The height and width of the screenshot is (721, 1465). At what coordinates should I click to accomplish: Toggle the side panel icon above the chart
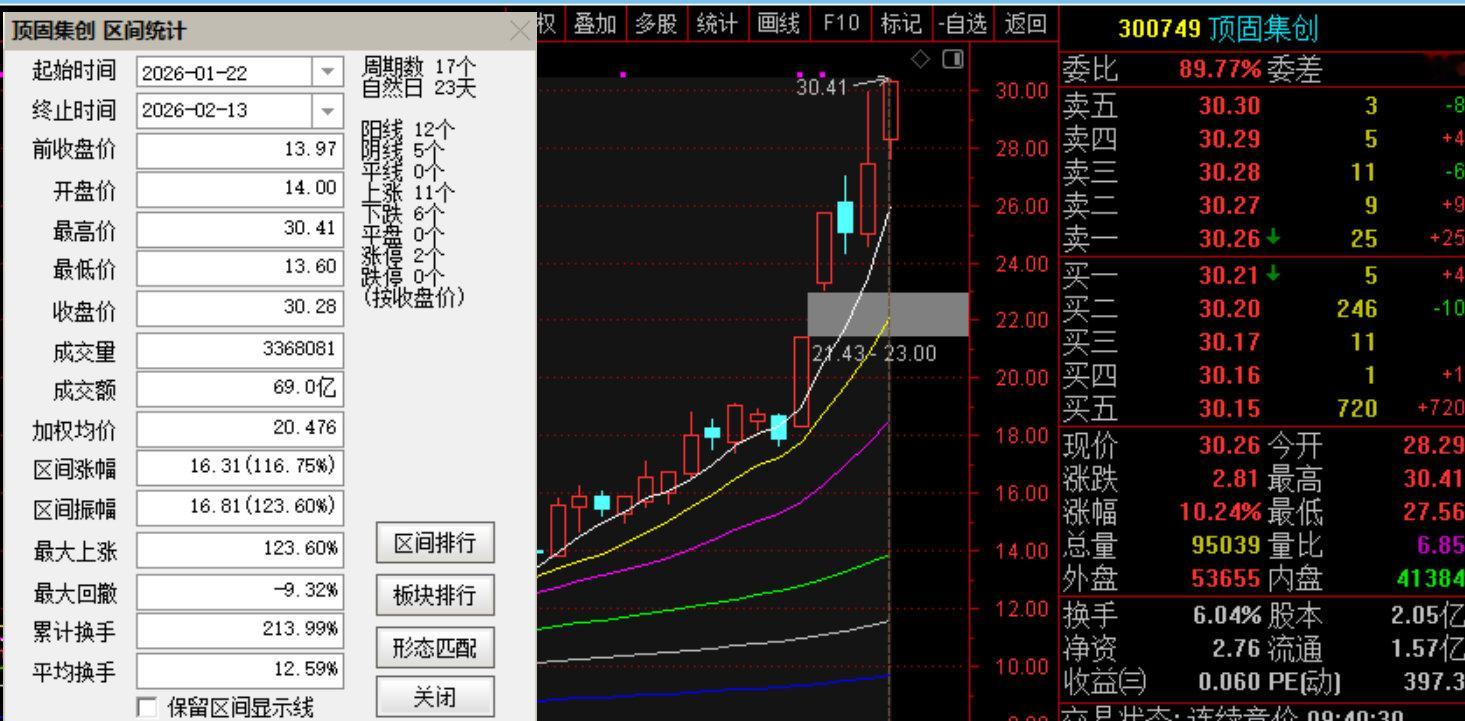[951, 59]
